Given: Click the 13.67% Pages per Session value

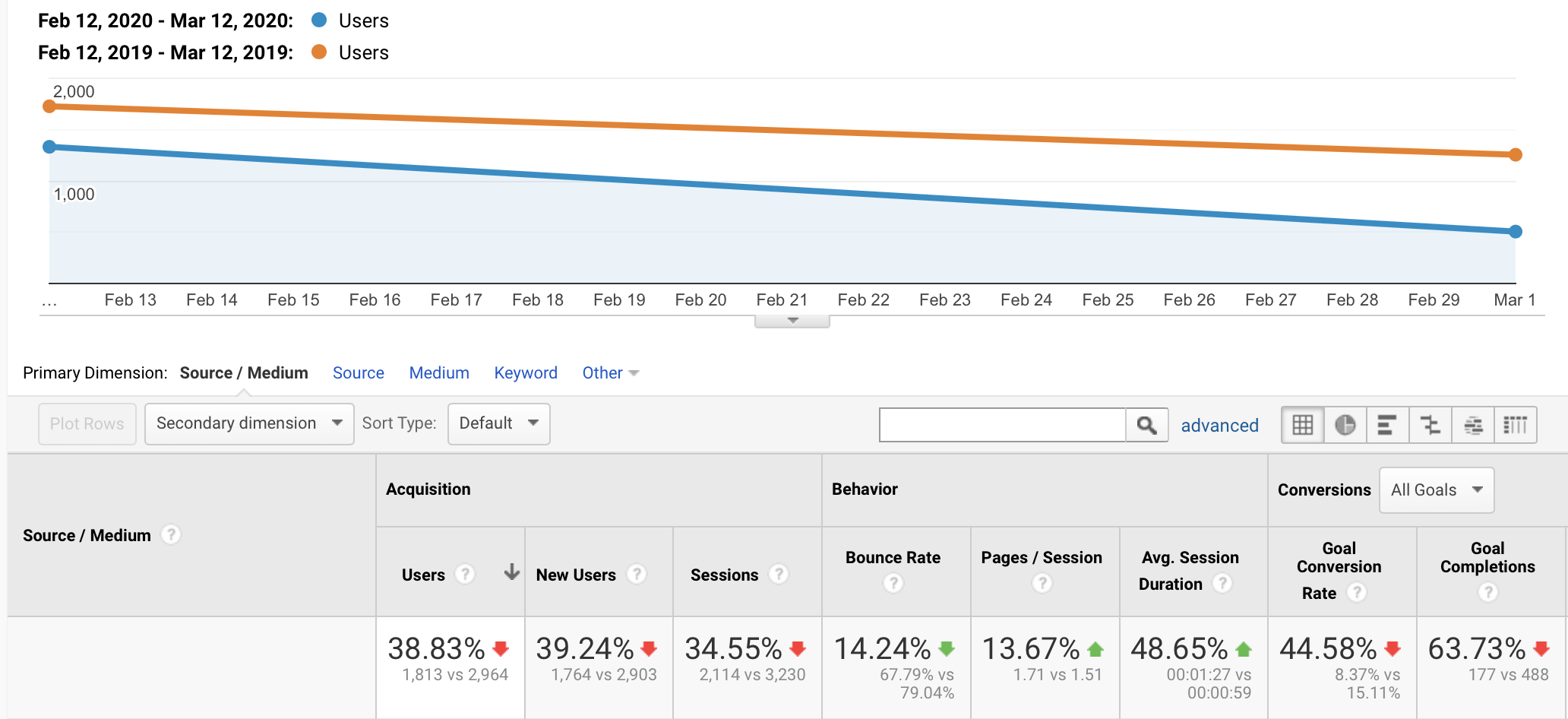Looking at the screenshot, I should coord(1031,649).
